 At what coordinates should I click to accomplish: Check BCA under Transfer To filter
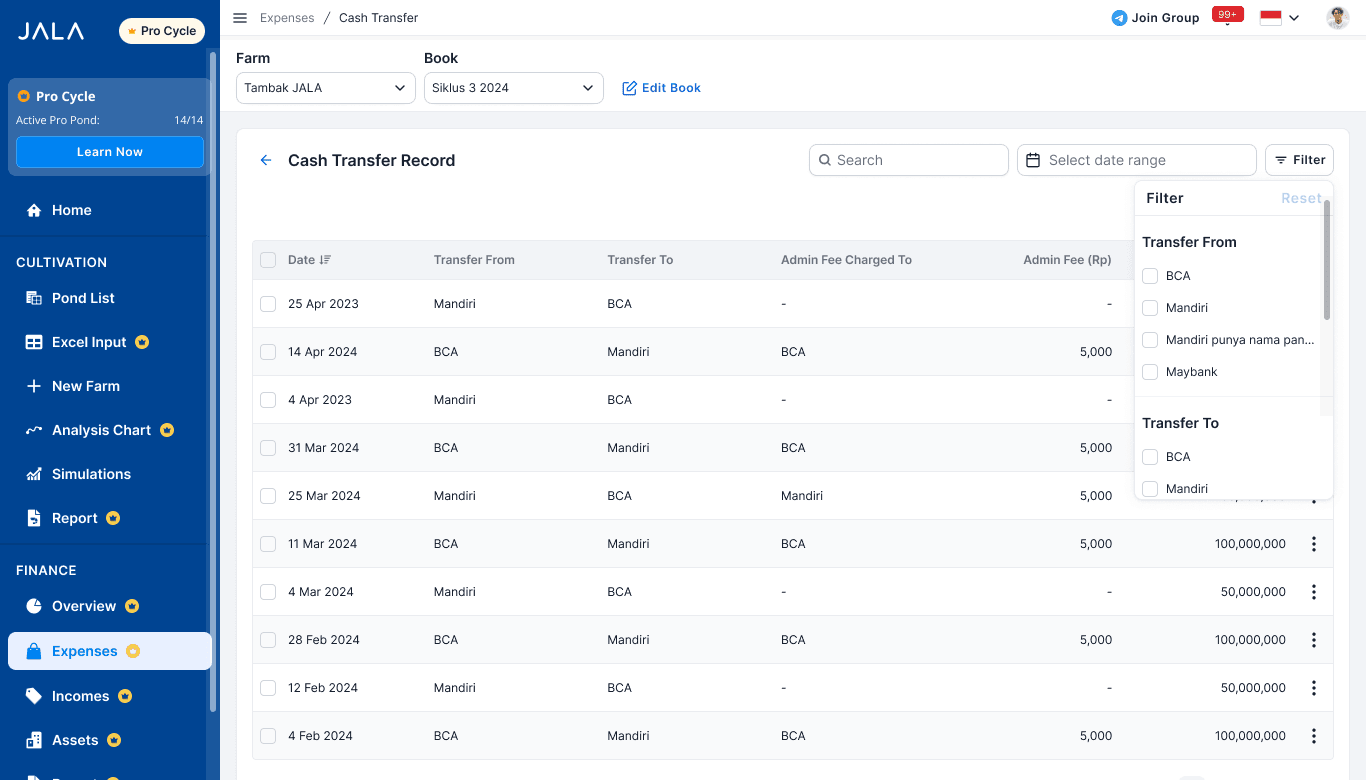[1150, 457]
